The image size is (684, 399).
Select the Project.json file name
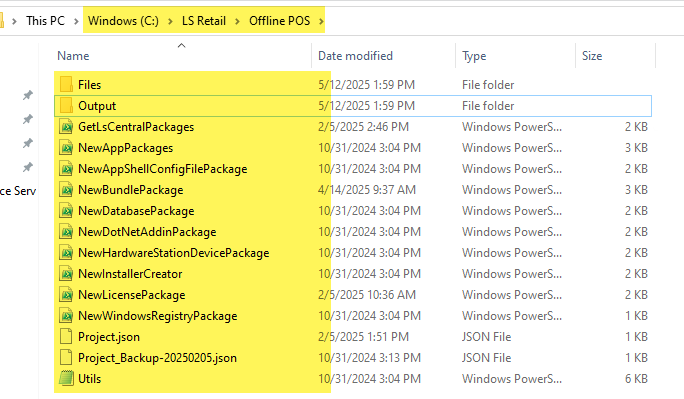[x=109, y=337]
